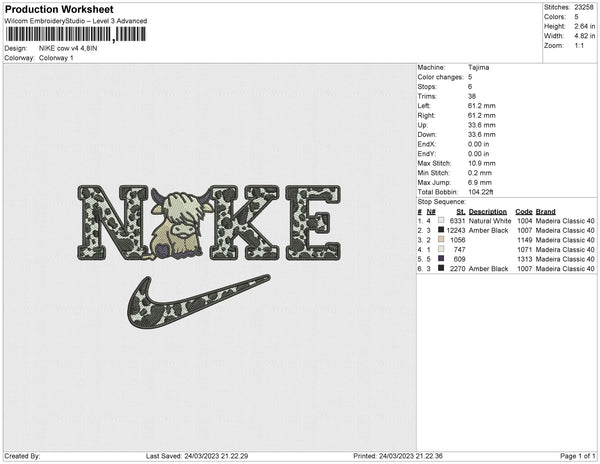
Task: Click the 'Colorway 1' value
Action: point(56,58)
